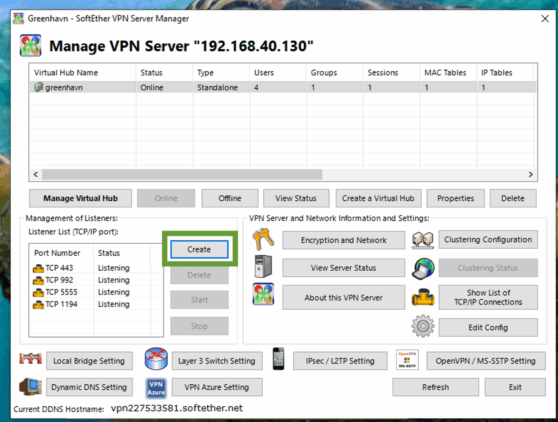Click the SoftEther logo beside the Manage VPN Server heading

click(31, 46)
